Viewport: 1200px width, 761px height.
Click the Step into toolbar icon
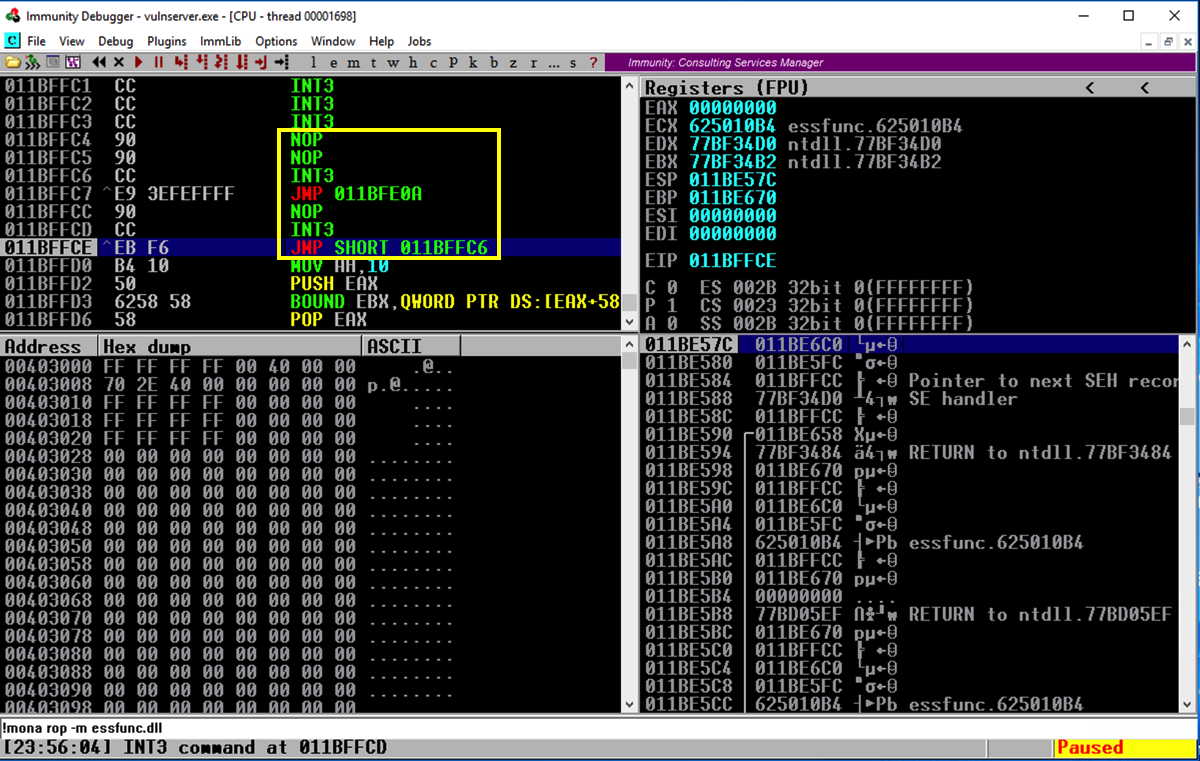[180, 62]
